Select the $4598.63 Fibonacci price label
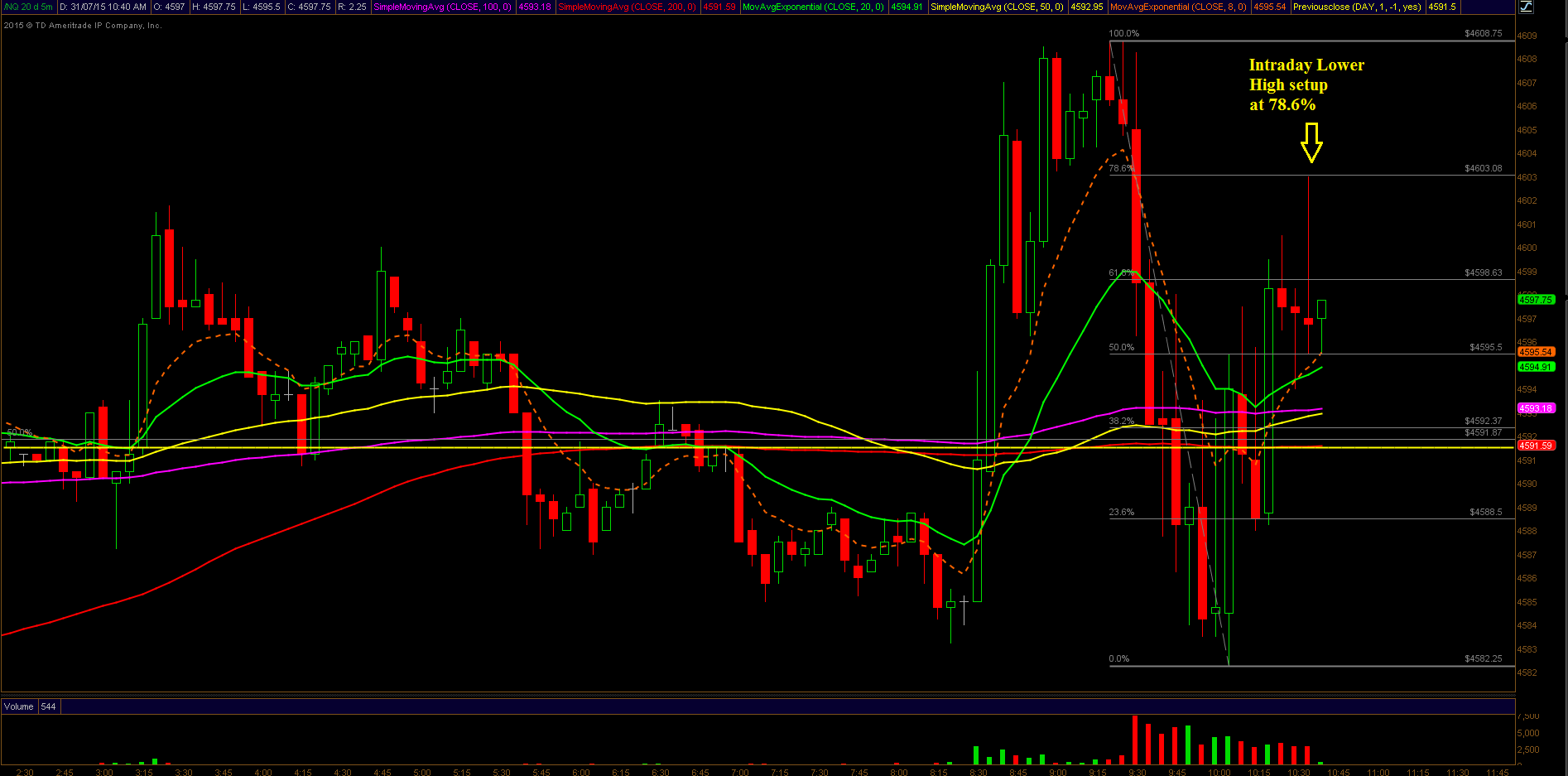 1483,272
